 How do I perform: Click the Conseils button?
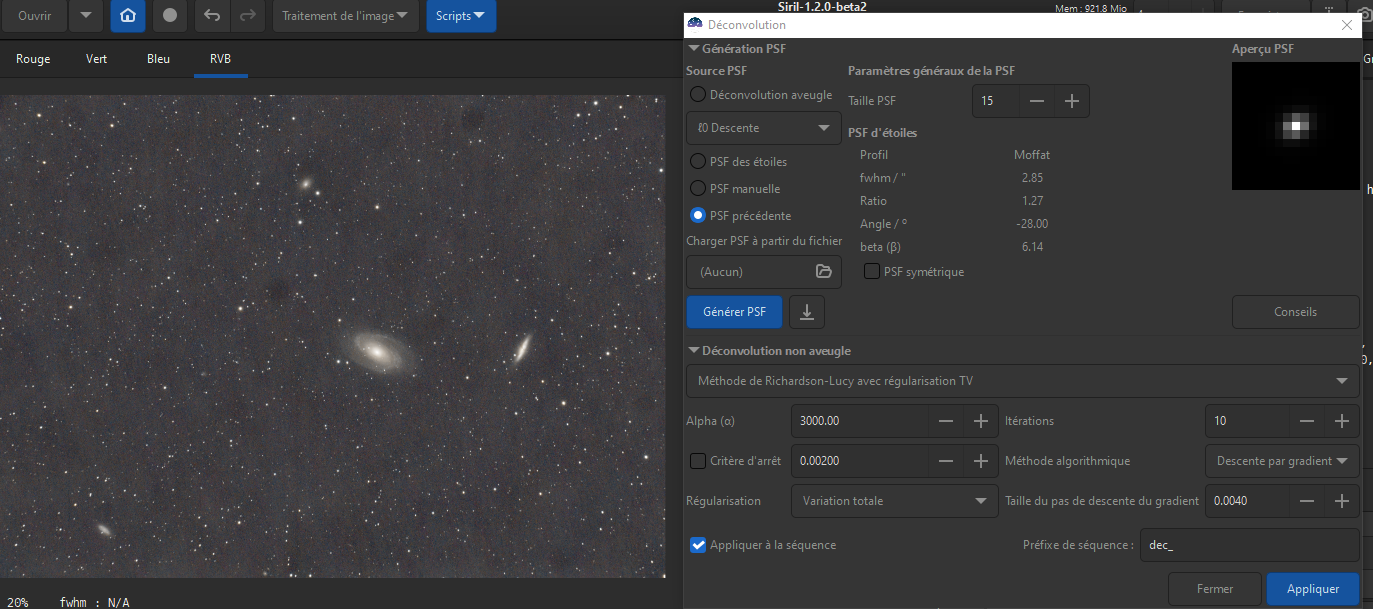(1295, 312)
